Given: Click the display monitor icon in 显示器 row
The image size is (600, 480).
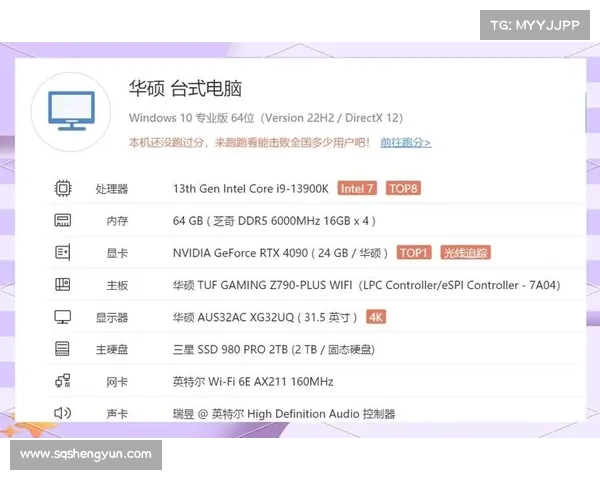Looking at the screenshot, I should point(63,317).
